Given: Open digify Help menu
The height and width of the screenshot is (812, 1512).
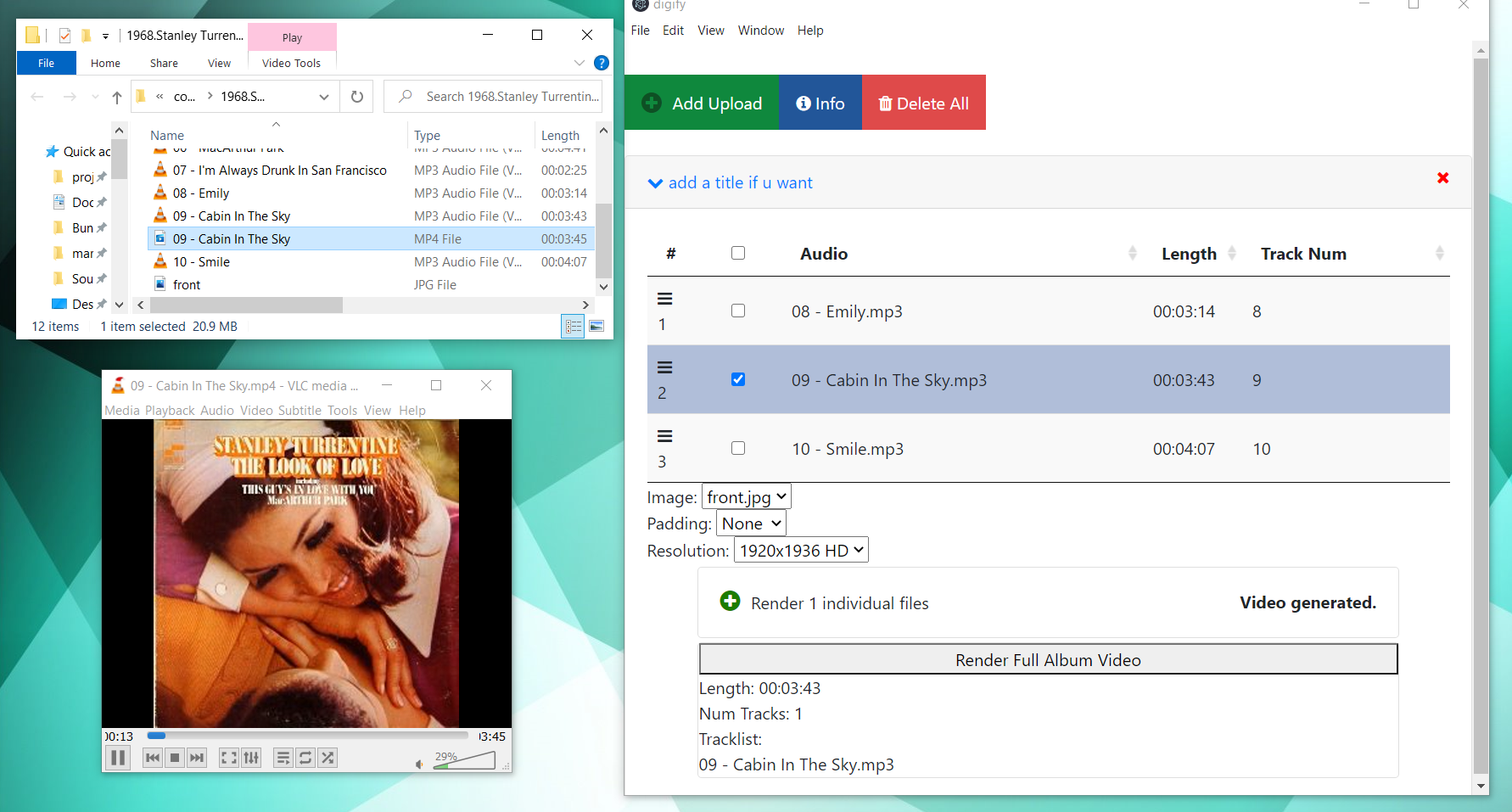Looking at the screenshot, I should click(x=810, y=31).
